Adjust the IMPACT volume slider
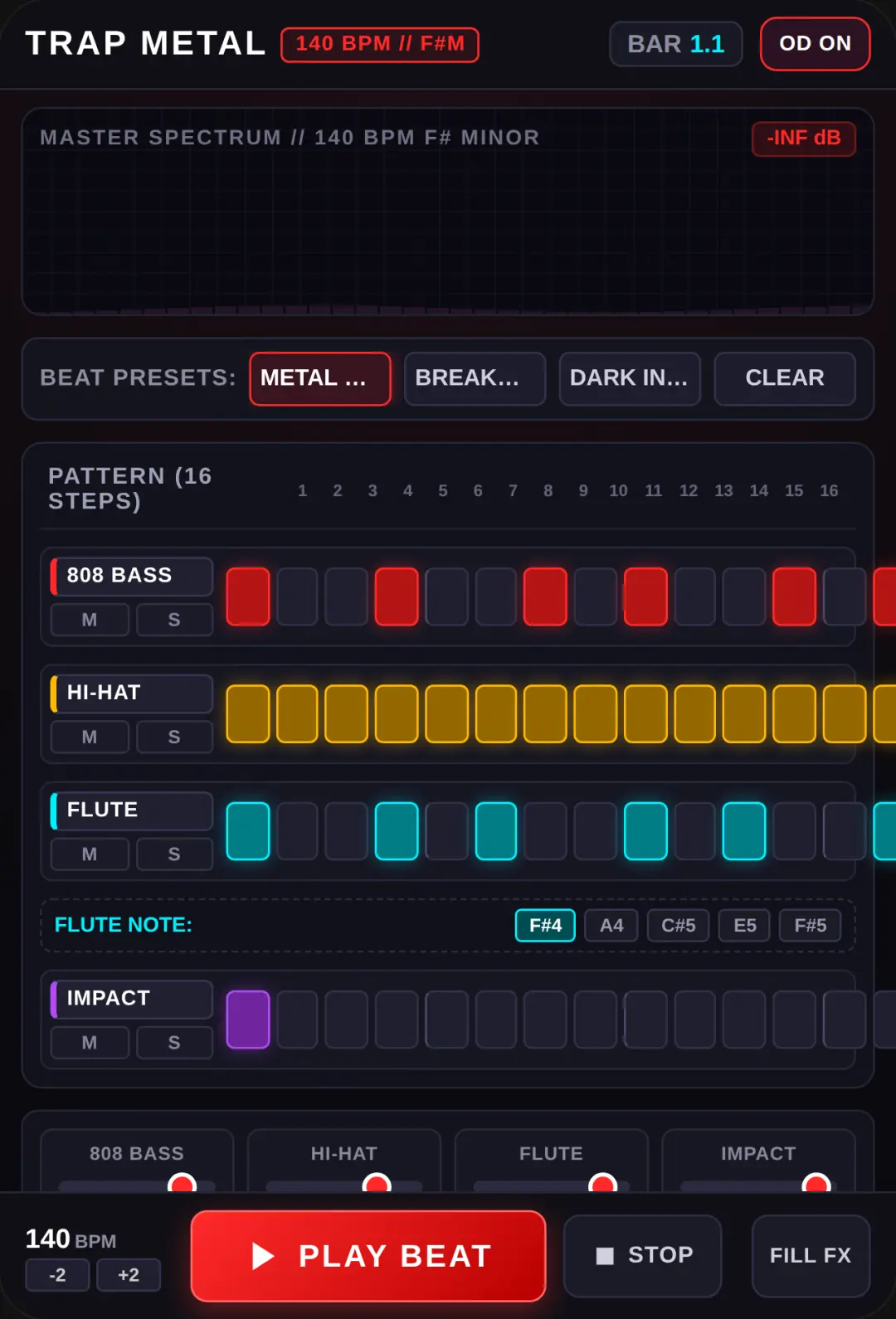The image size is (896, 1319). tap(758, 1185)
